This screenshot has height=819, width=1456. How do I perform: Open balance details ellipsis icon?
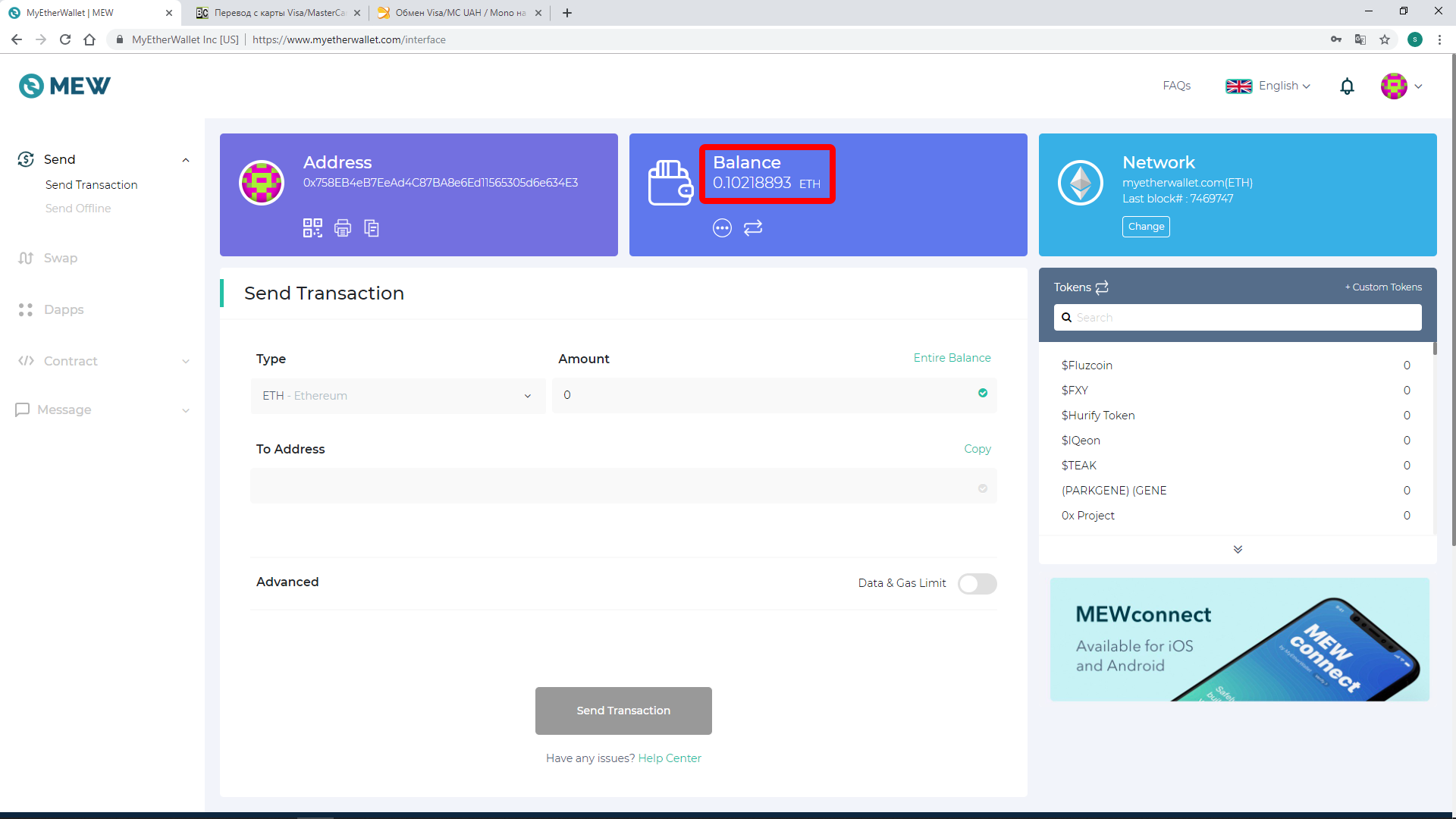tap(722, 227)
